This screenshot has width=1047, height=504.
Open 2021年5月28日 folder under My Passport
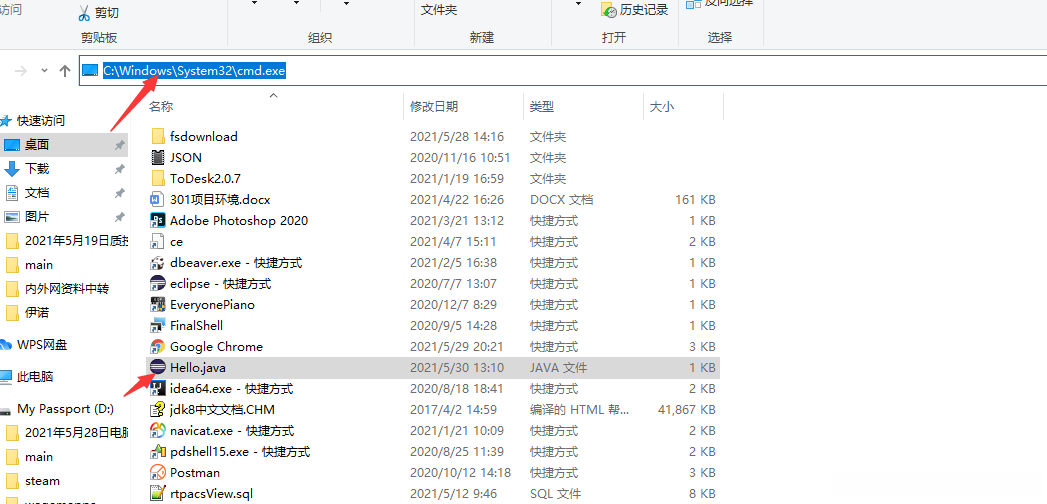pos(76,433)
